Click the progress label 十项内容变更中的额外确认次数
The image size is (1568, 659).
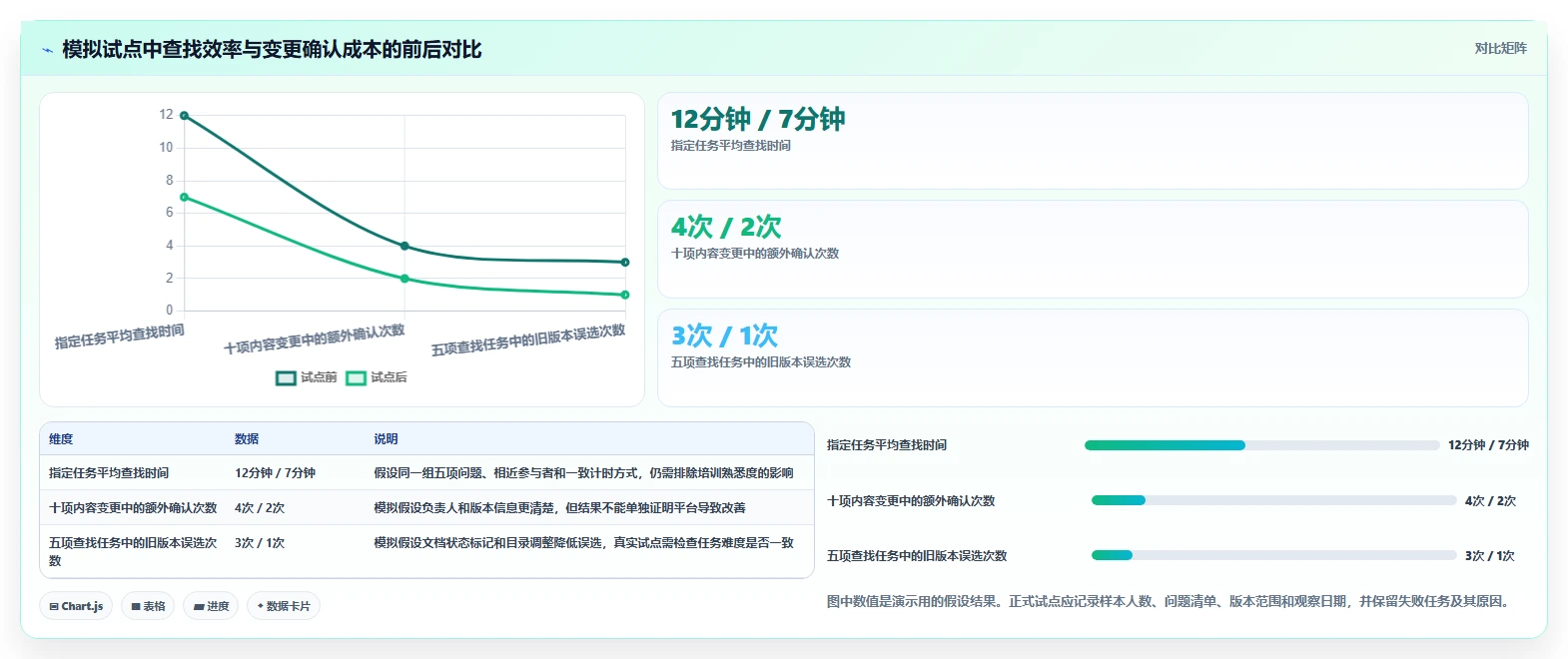(x=911, y=501)
